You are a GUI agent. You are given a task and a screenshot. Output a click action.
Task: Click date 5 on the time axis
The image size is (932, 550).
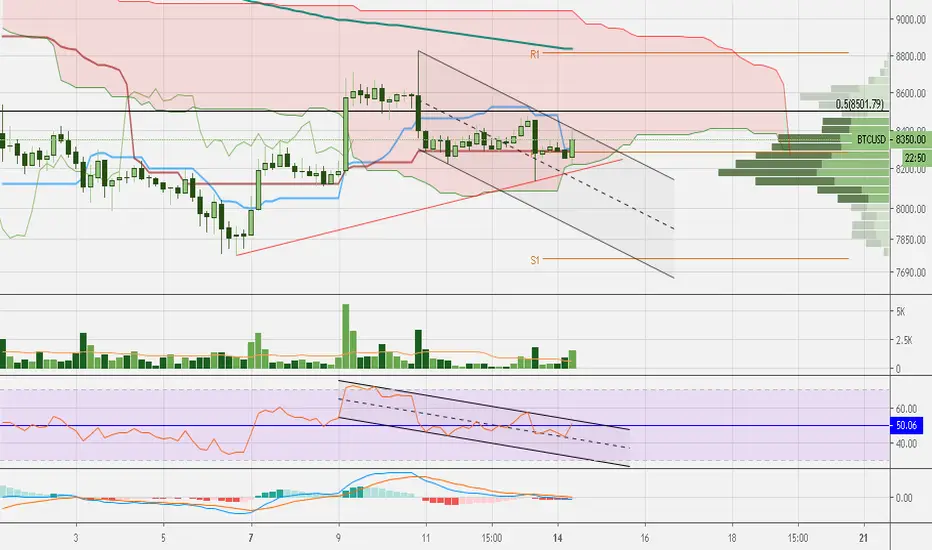[163, 538]
